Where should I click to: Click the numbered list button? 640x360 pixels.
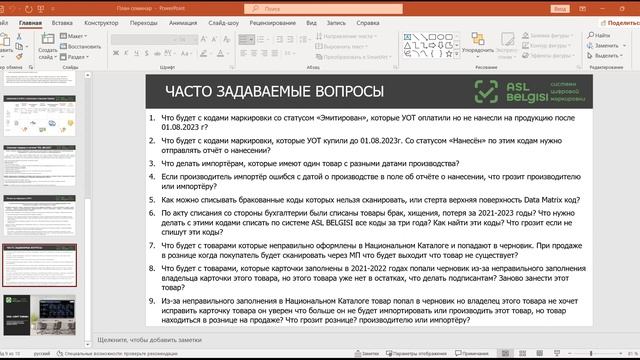click(x=261, y=39)
